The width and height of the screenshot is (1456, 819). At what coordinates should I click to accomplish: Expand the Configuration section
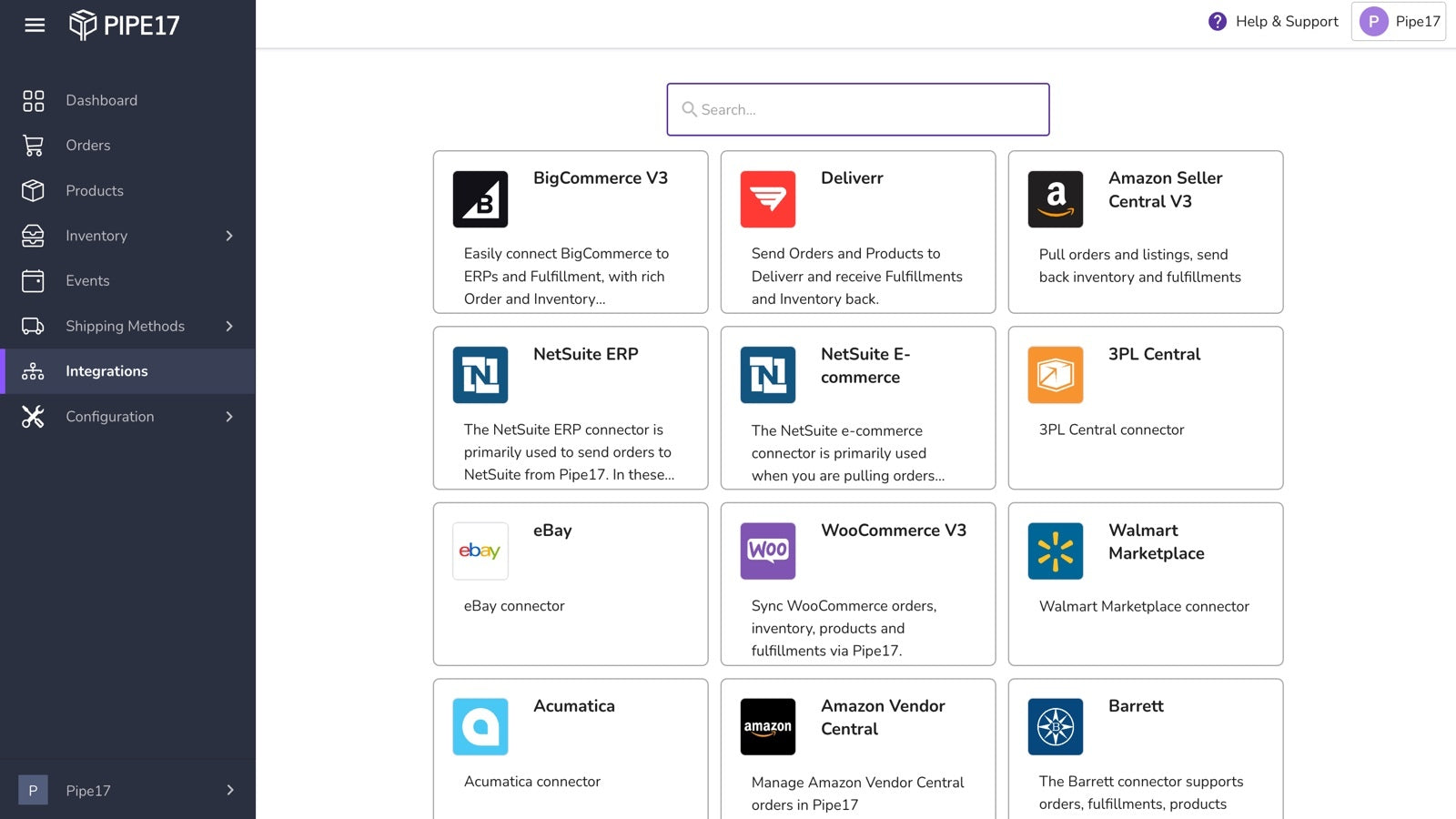229,417
